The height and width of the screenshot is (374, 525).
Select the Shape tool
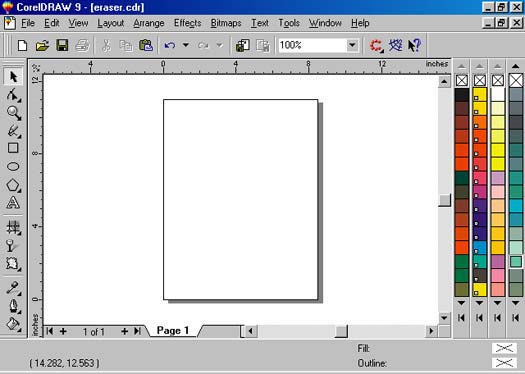click(13, 95)
